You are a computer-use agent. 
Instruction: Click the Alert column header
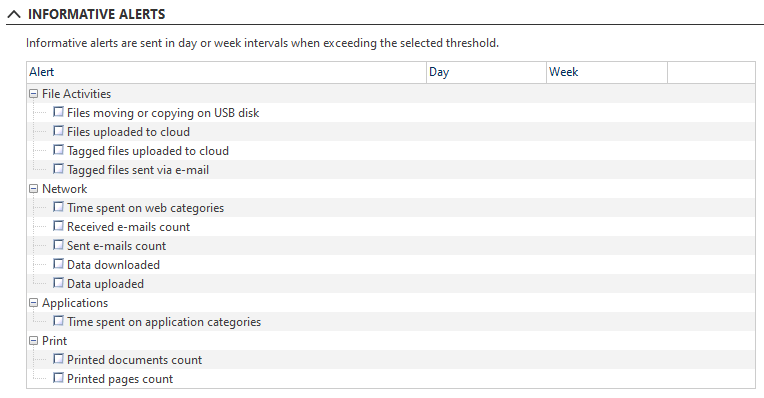227,72
